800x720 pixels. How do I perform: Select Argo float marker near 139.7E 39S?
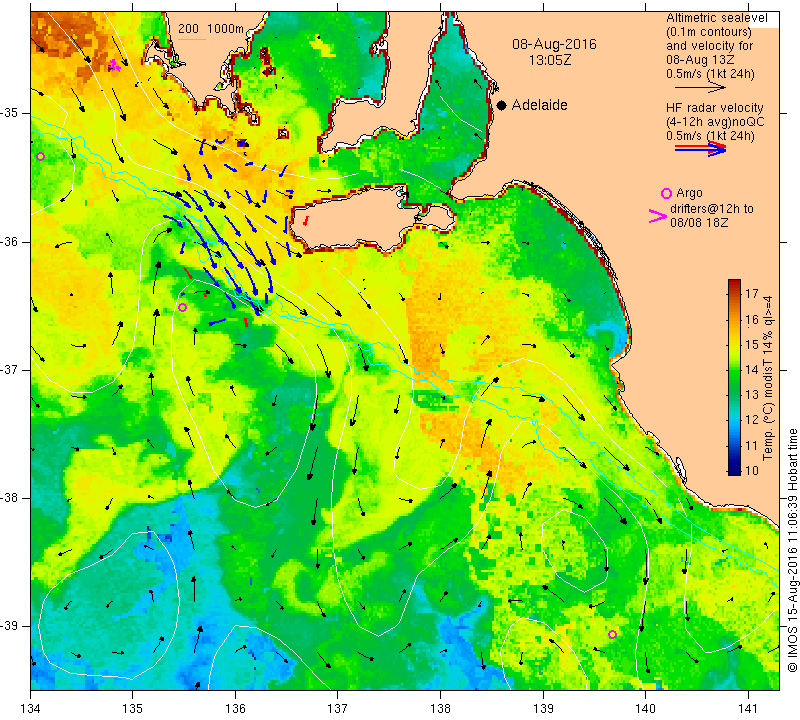tap(612, 634)
